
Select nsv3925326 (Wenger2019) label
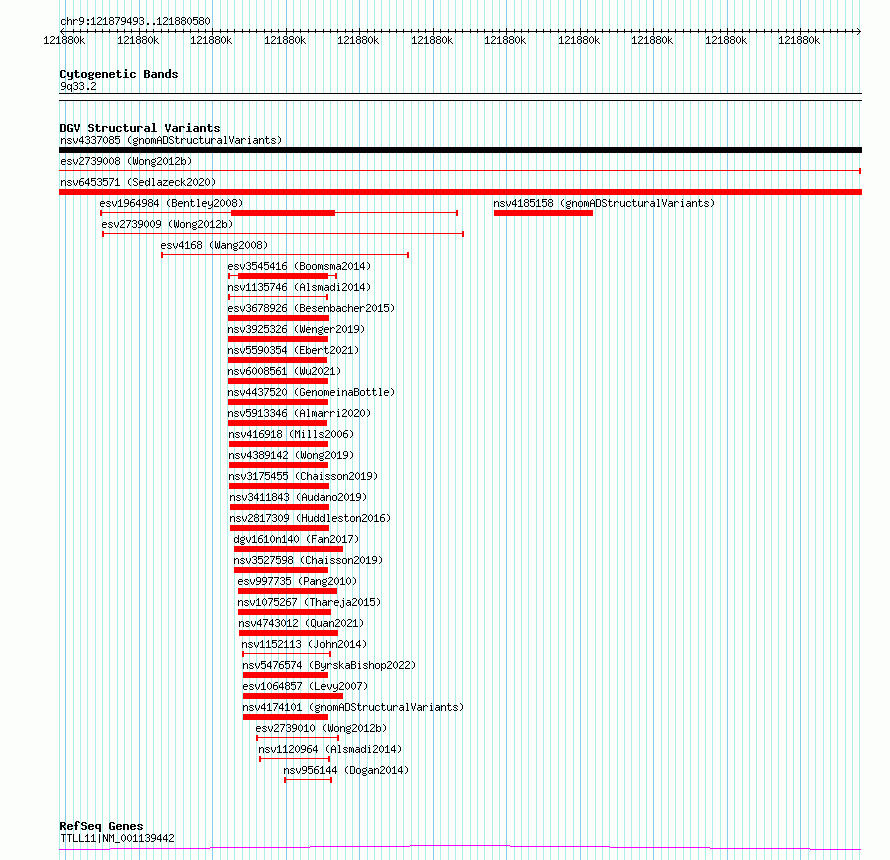tap(296, 329)
